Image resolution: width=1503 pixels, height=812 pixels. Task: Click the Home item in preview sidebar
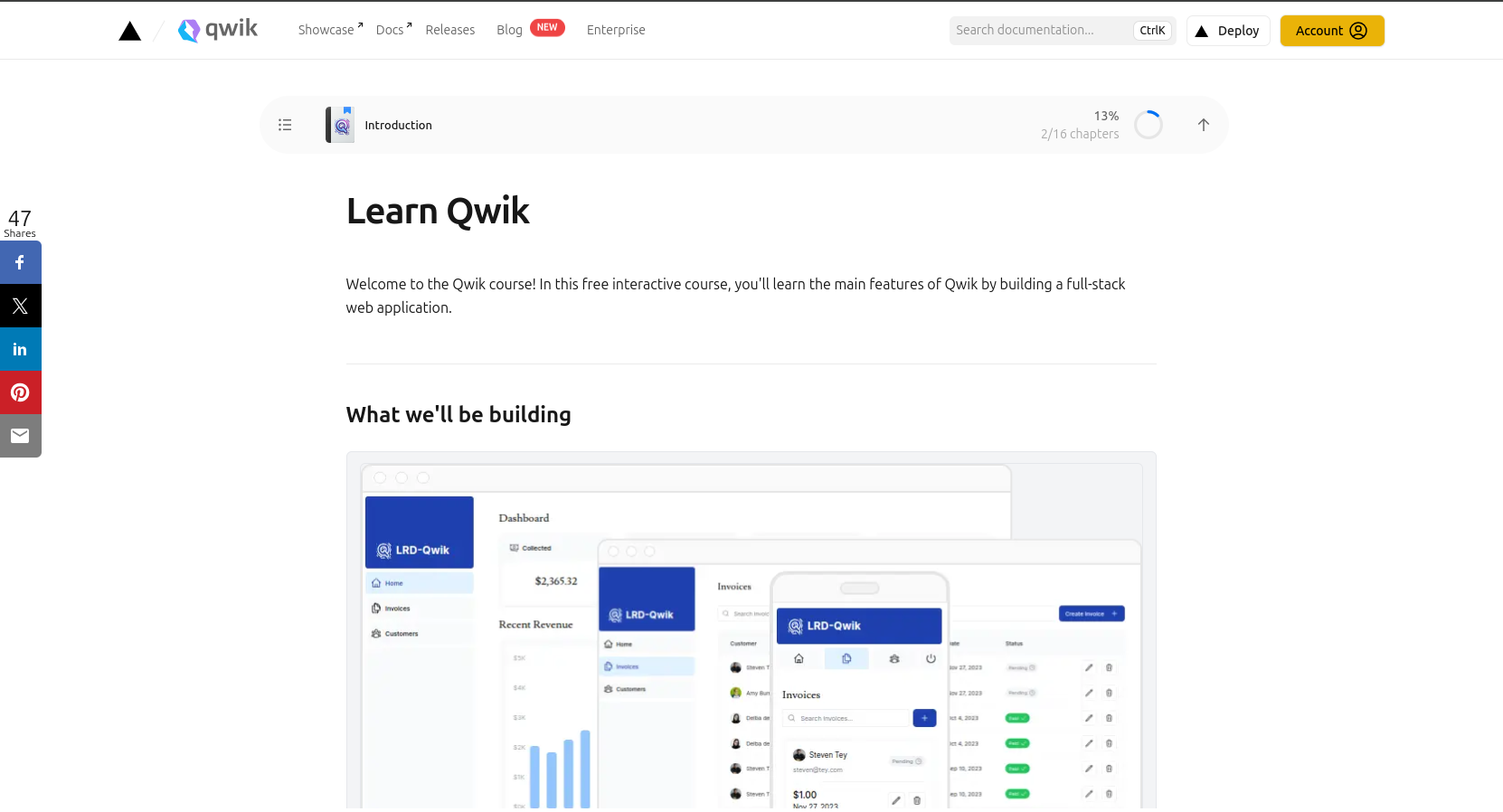420,583
